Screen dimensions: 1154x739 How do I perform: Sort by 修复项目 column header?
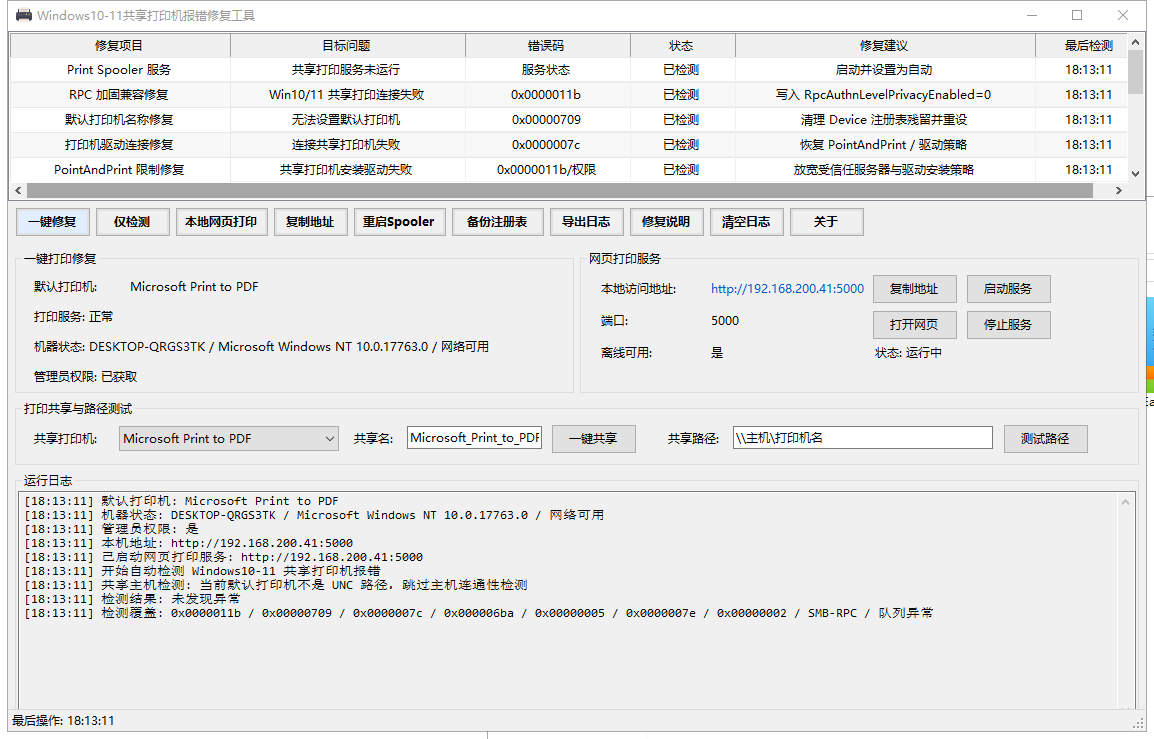tap(119, 46)
